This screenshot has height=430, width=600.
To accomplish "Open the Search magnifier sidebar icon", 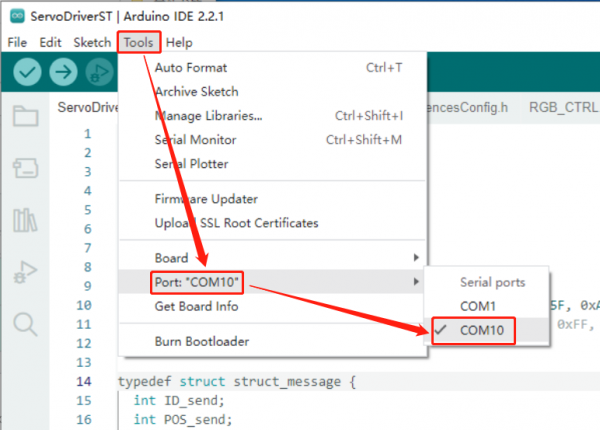I will tap(25, 323).
